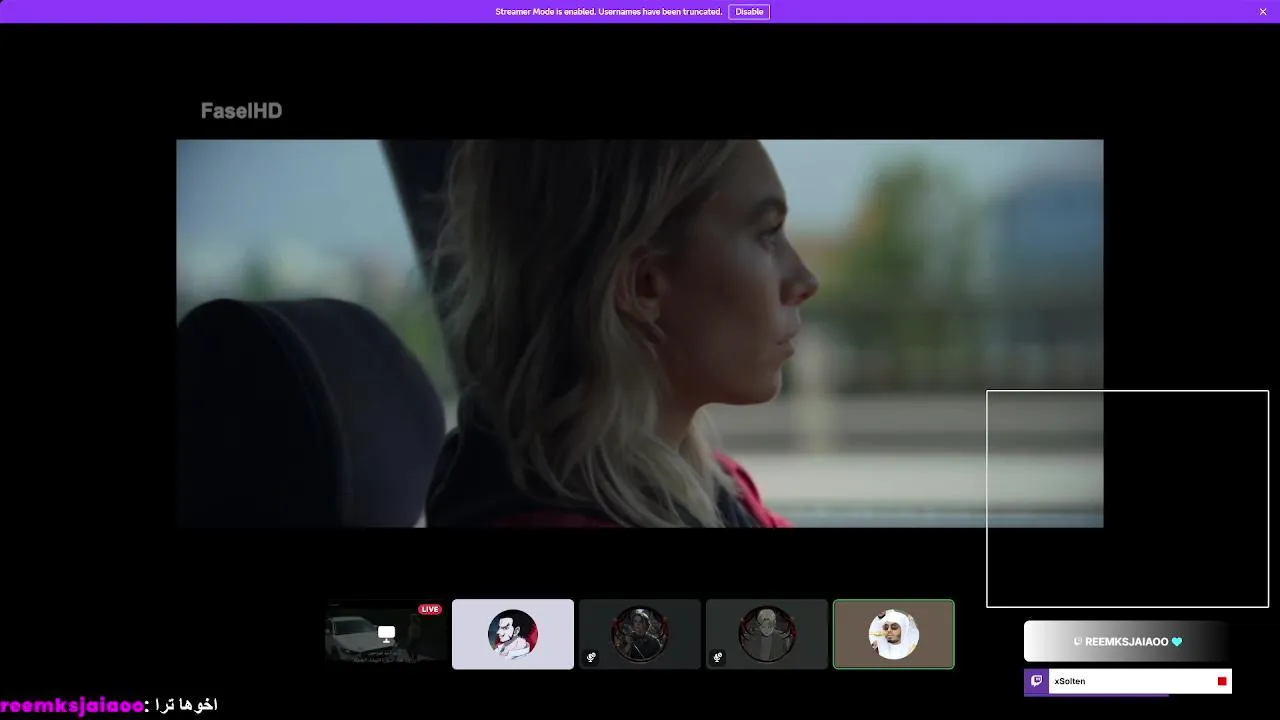1280x720 pixels.
Task: Click the reemksjaiaoo chat username
Action: click(x=71, y=705)
